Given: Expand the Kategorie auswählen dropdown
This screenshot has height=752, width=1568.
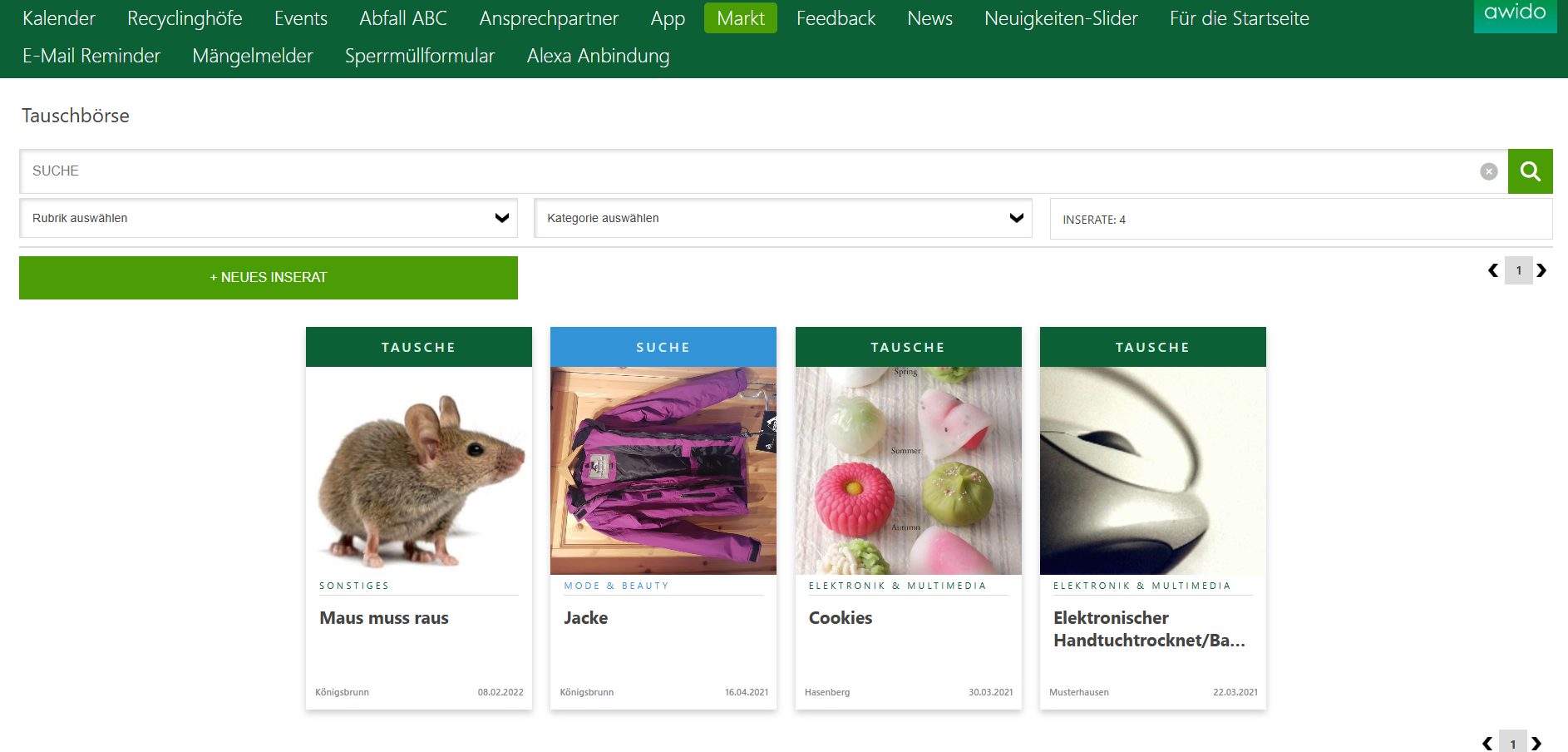Looking at the screenshot, I should (782, 218).
